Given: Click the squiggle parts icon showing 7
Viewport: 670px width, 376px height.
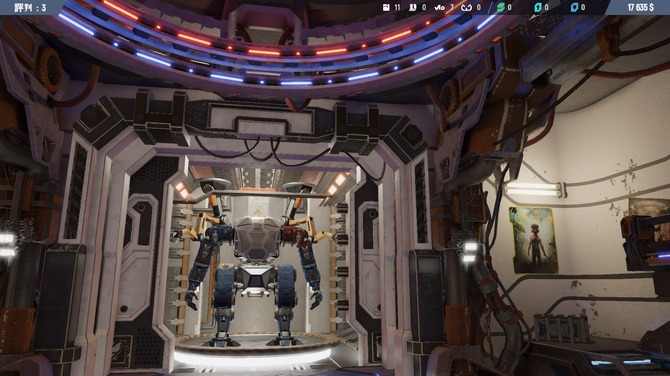Looking at the screenshot, I should point(439,7).
